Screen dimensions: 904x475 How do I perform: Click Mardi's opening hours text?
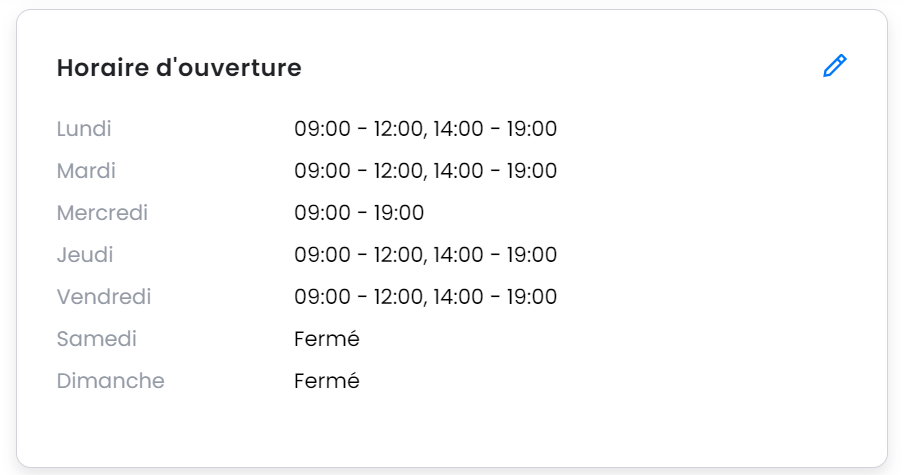click(425, 171)
